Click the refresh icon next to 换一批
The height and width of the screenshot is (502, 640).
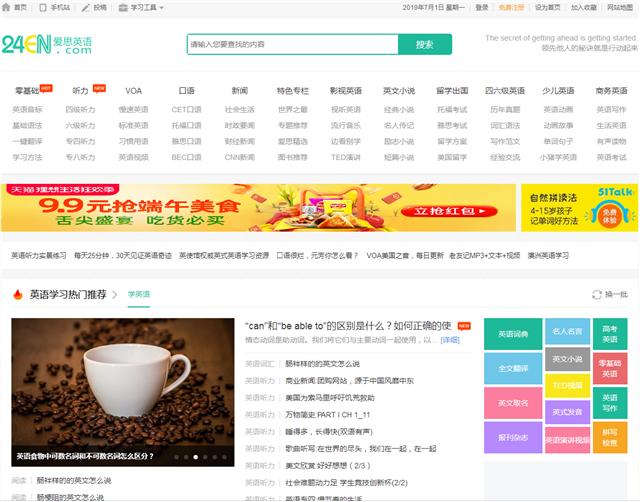click(x=597, y=294)
